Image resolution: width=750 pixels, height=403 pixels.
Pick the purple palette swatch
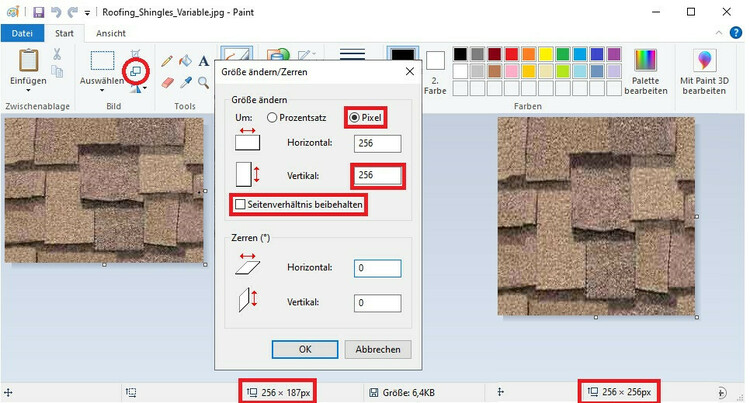click(614, 54)
